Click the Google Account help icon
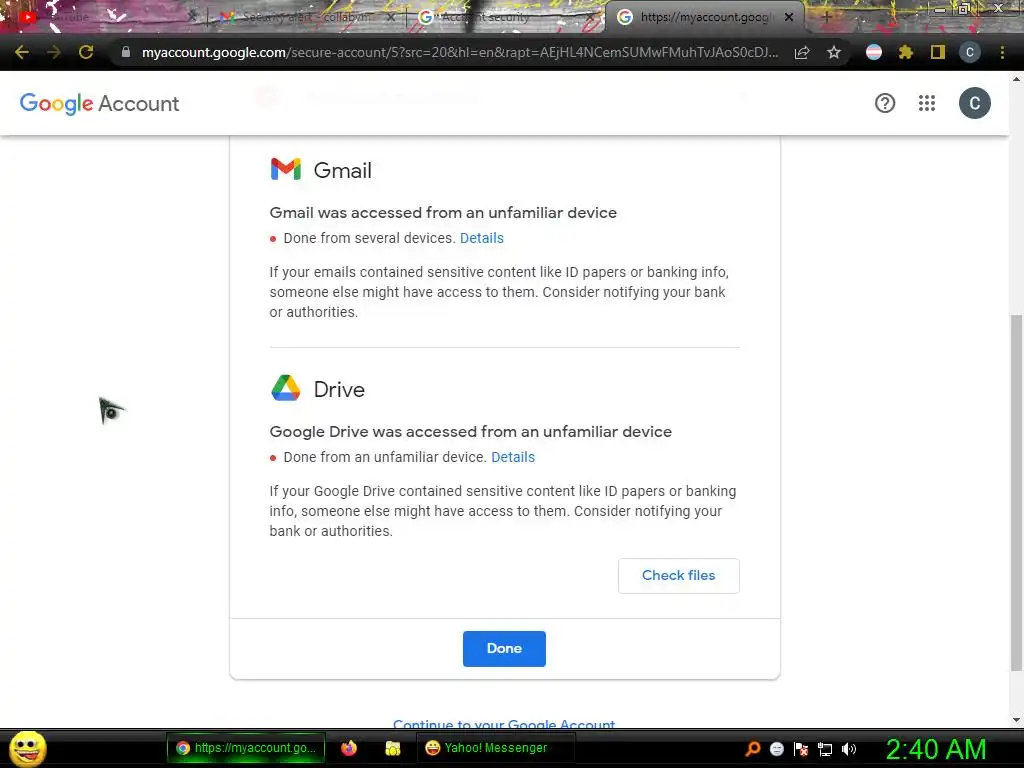 pyautogui.click(x=885, y=103)
